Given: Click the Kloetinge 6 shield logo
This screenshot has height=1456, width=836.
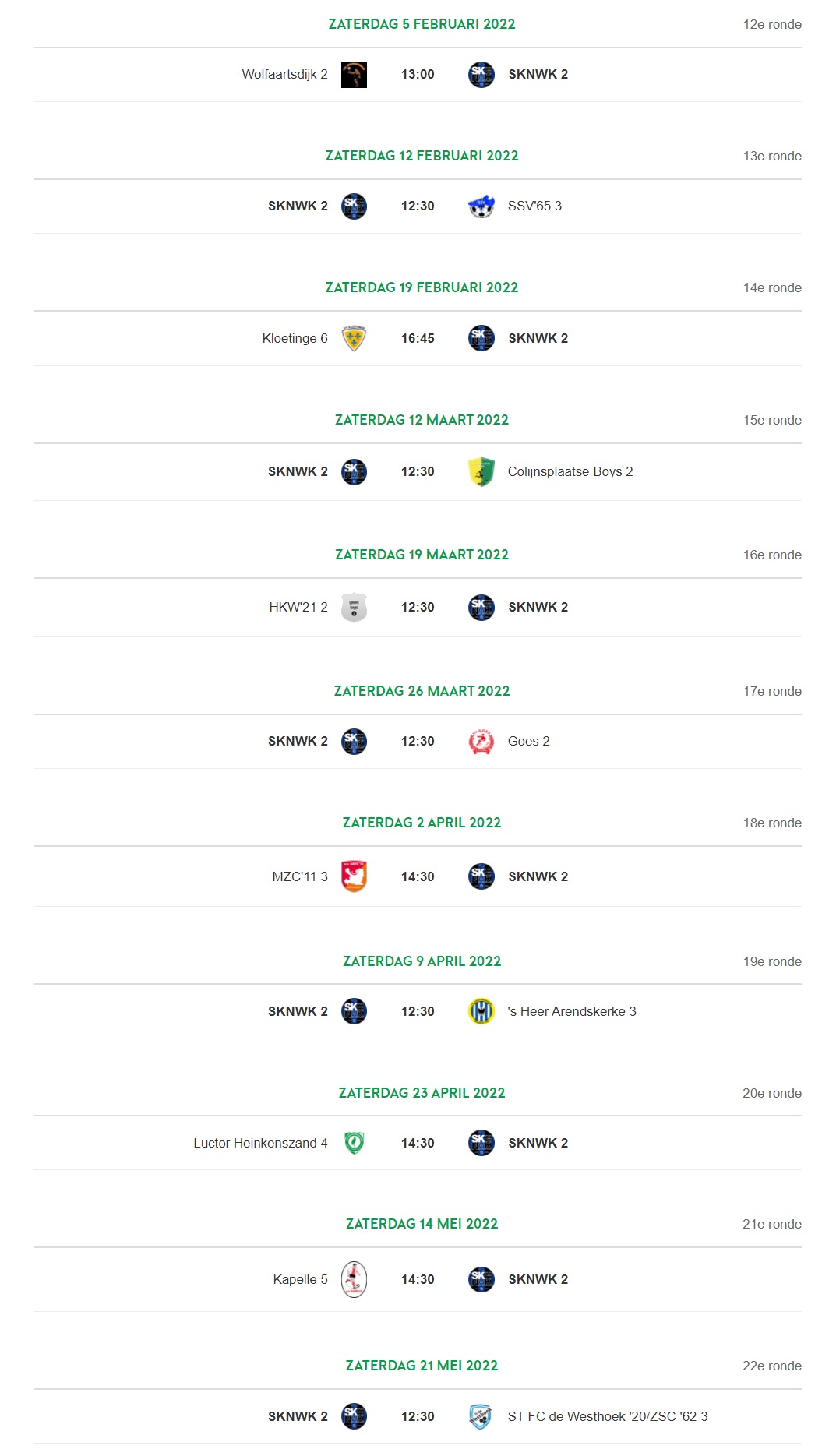Looking at the screenshot, I should [354, 338].
